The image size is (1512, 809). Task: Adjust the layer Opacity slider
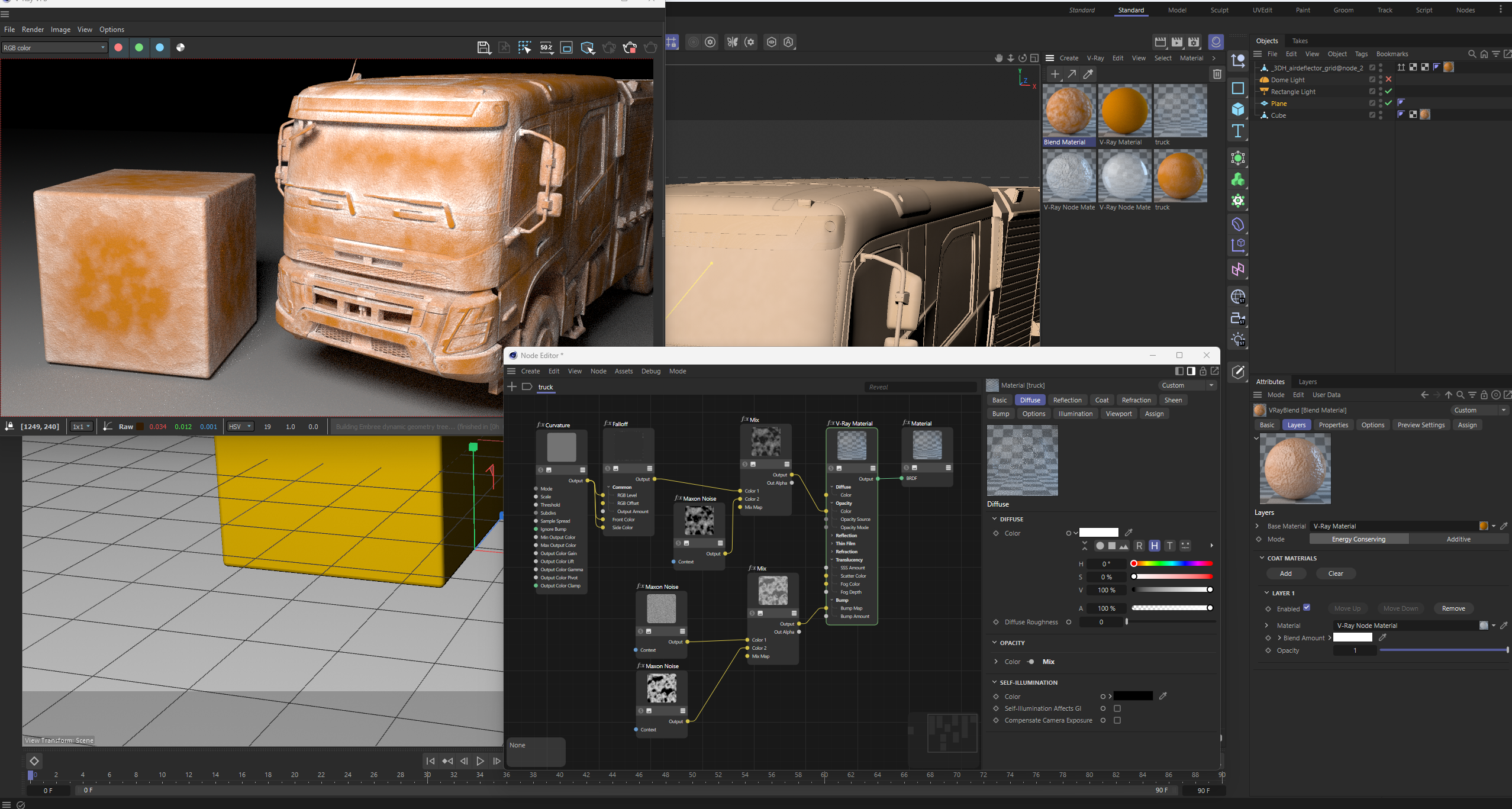(x=1443, y=650)
